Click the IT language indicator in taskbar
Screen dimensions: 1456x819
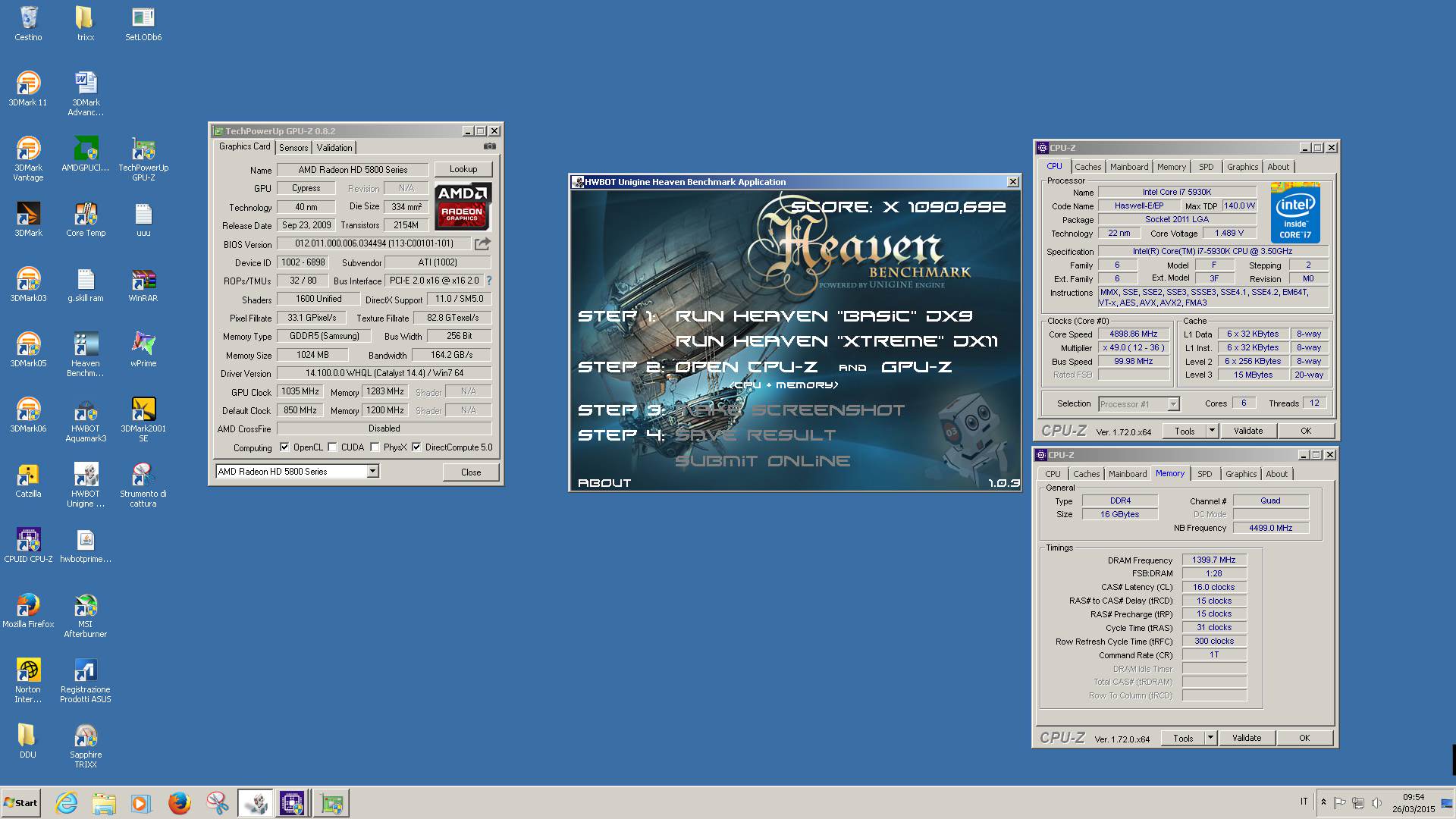pyautogui.click(x=1304, y=802)
